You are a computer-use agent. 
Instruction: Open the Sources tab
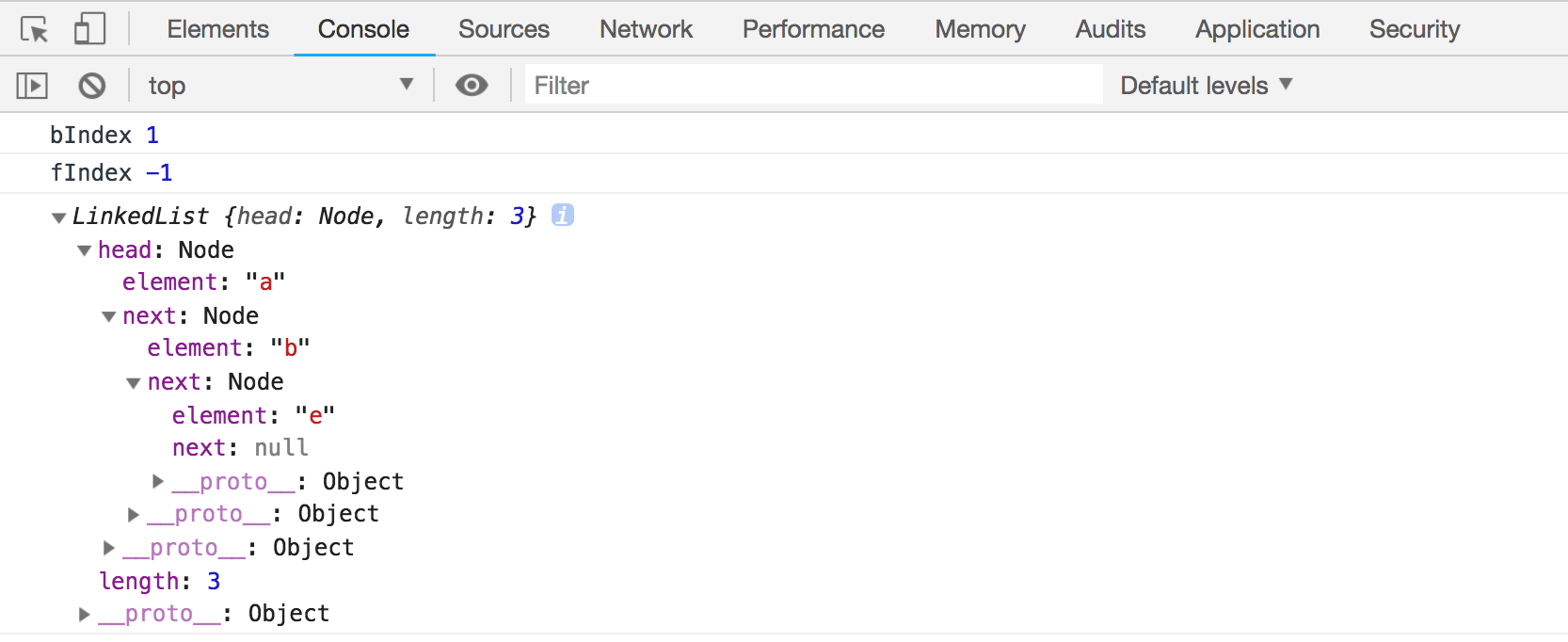tap(504, 29)
